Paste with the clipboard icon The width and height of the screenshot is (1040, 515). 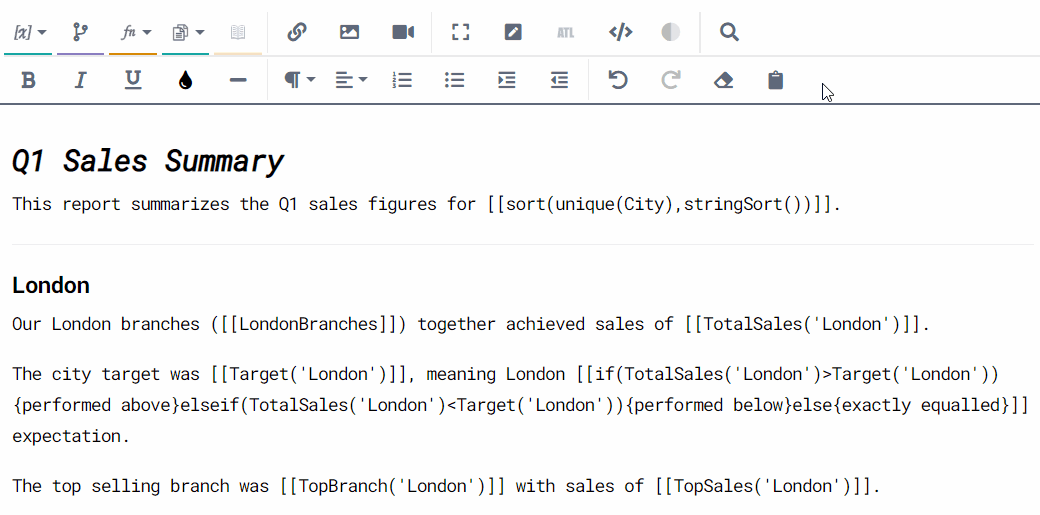tap(775, 80)
